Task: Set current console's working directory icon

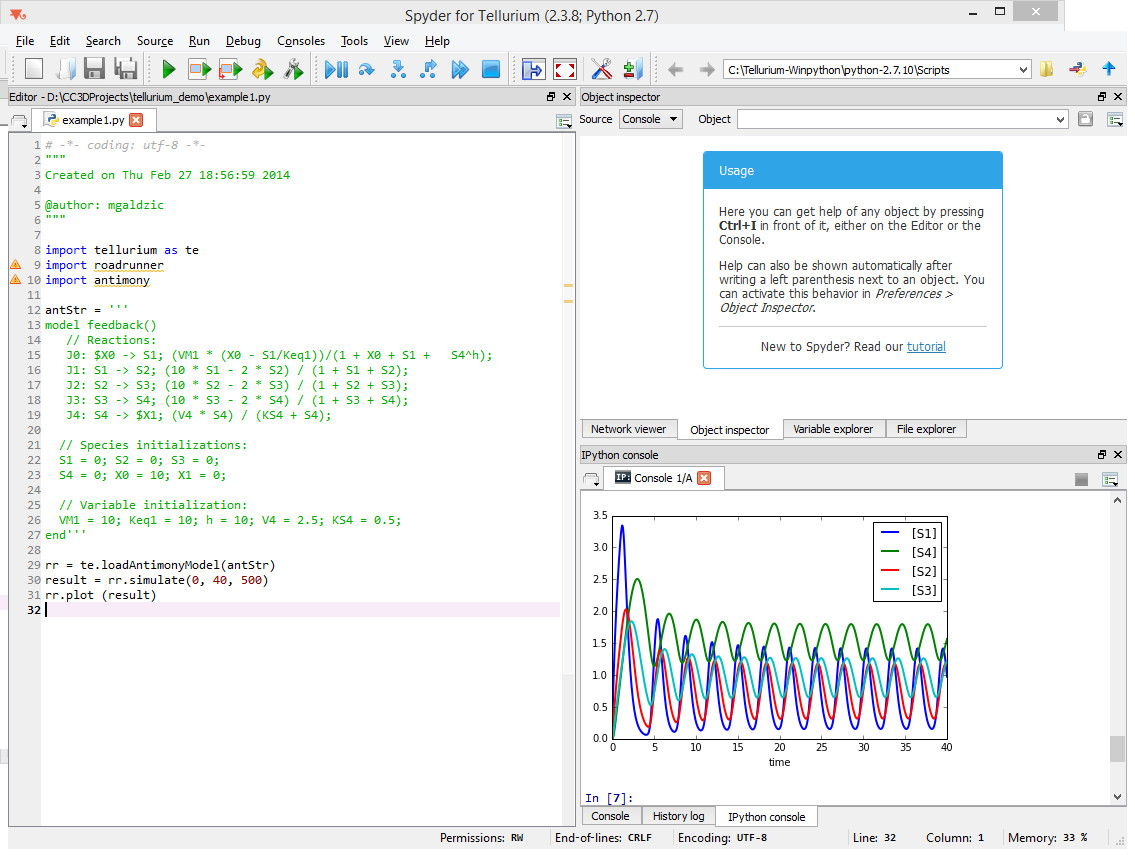Action: point(1078,70)
